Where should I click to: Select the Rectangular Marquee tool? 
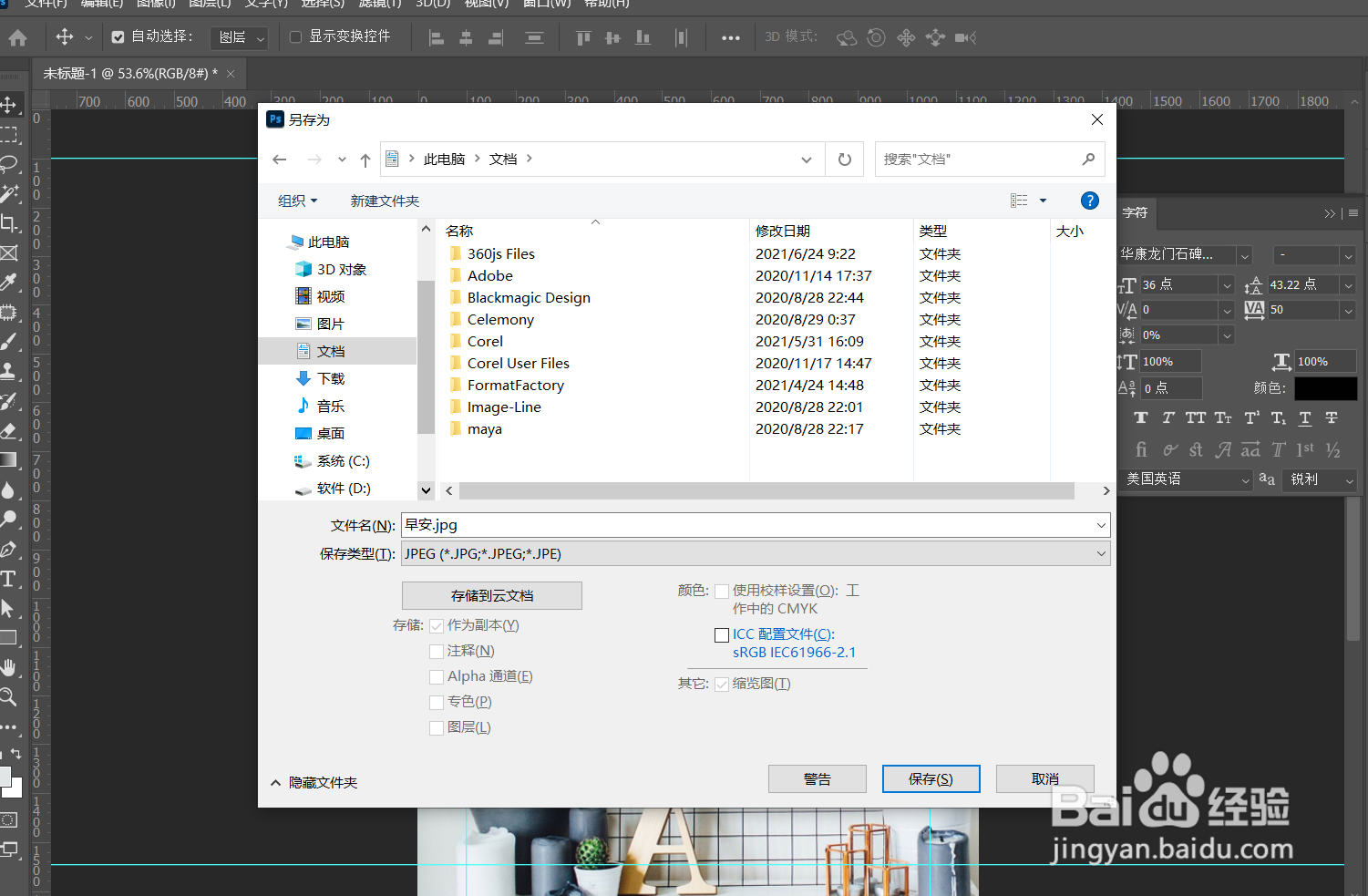(9, 135)
